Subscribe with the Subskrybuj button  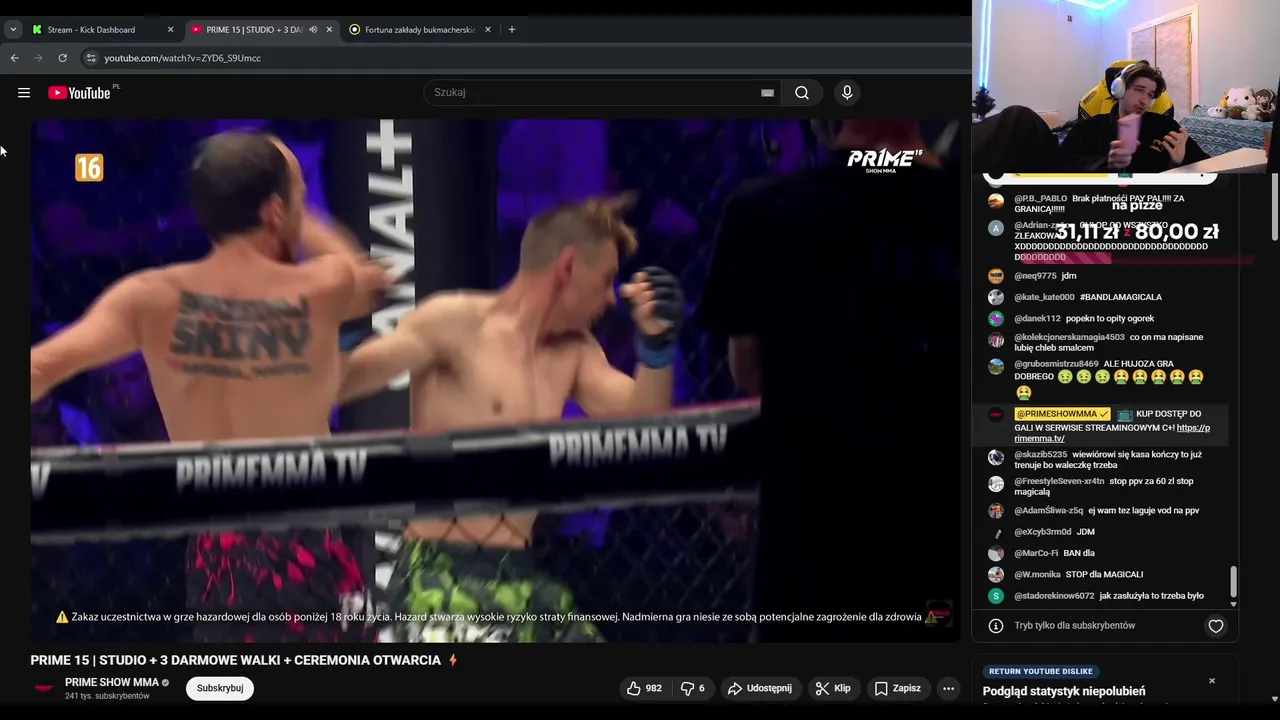tap(220, 688)
